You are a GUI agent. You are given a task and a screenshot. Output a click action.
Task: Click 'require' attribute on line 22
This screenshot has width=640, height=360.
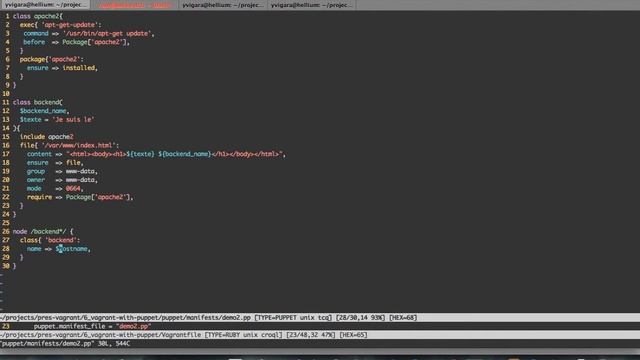pos(39,197)
